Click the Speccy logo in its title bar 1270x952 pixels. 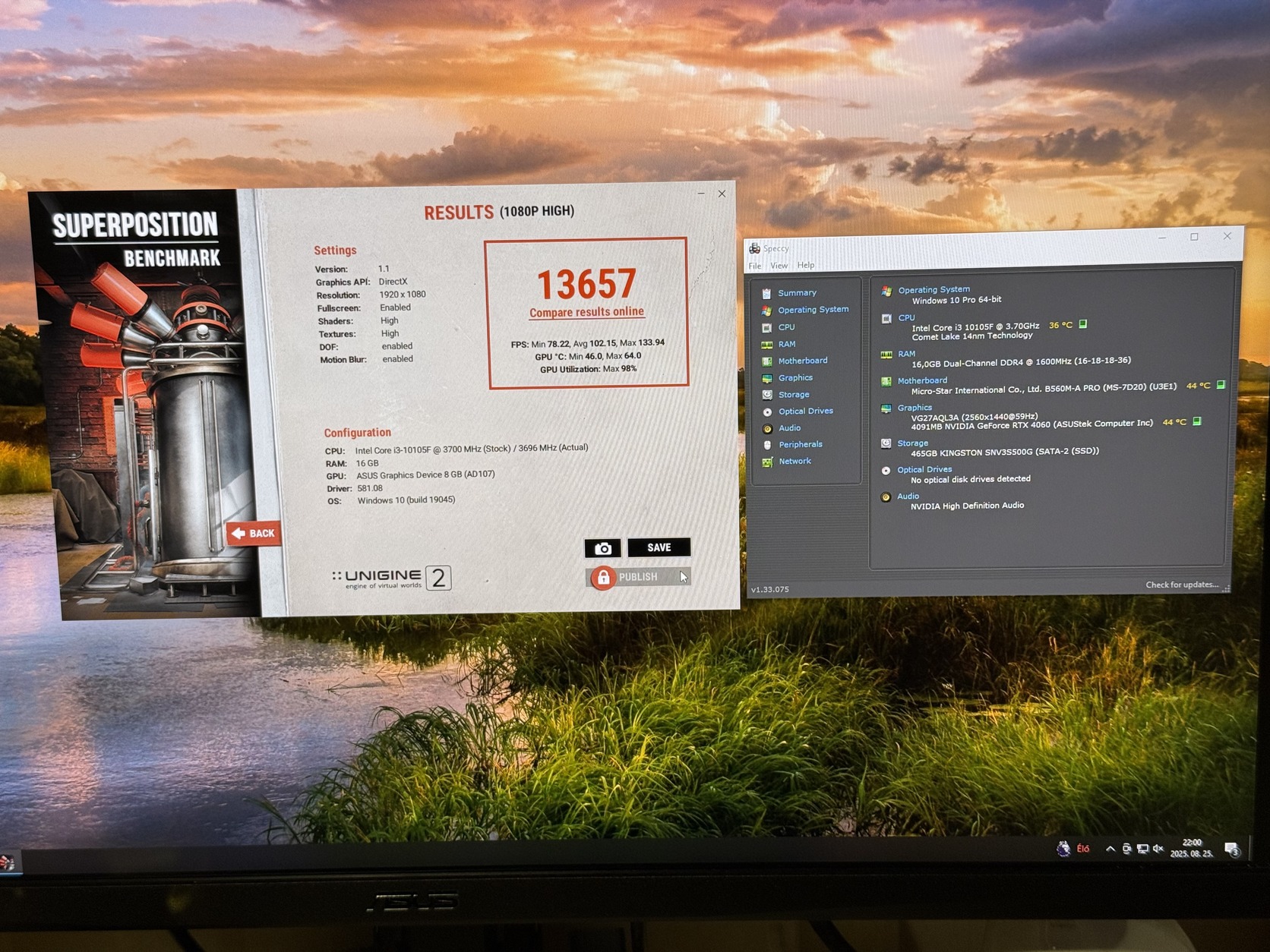[x=754, y=248]
